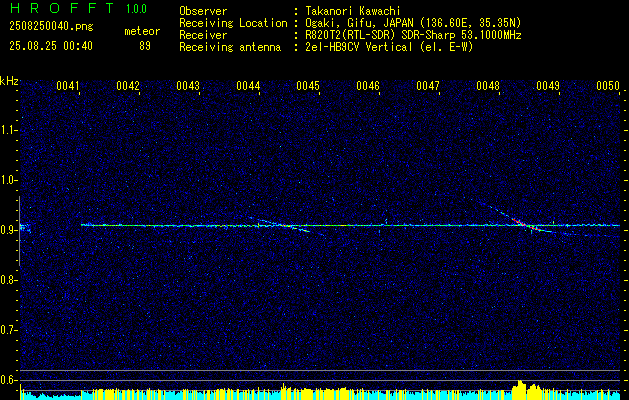Click frequency axis label 1.1
Screen dimensions: 629x400
click(8, 130)
